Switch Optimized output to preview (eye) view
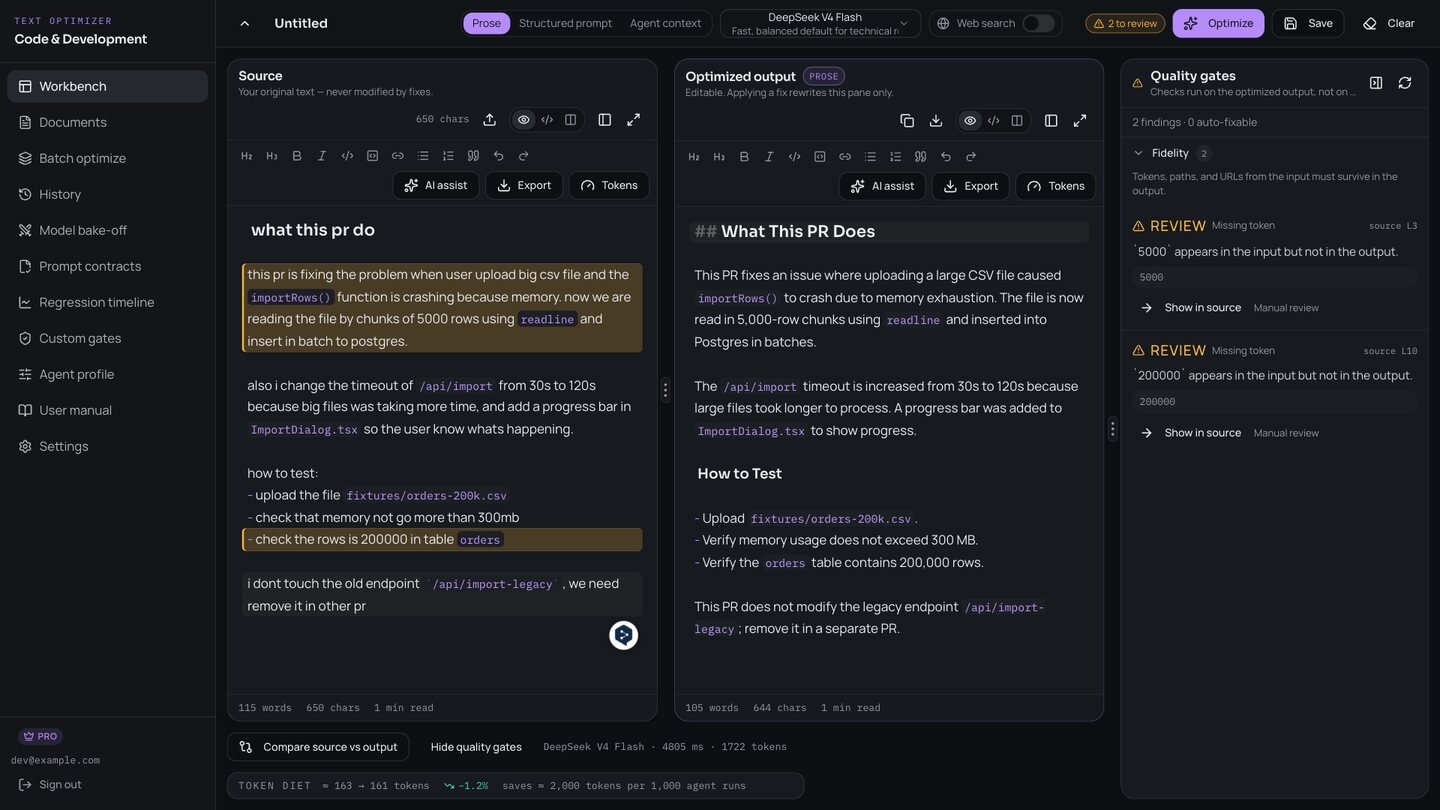The image size is (1440, 810). [970, 120]
